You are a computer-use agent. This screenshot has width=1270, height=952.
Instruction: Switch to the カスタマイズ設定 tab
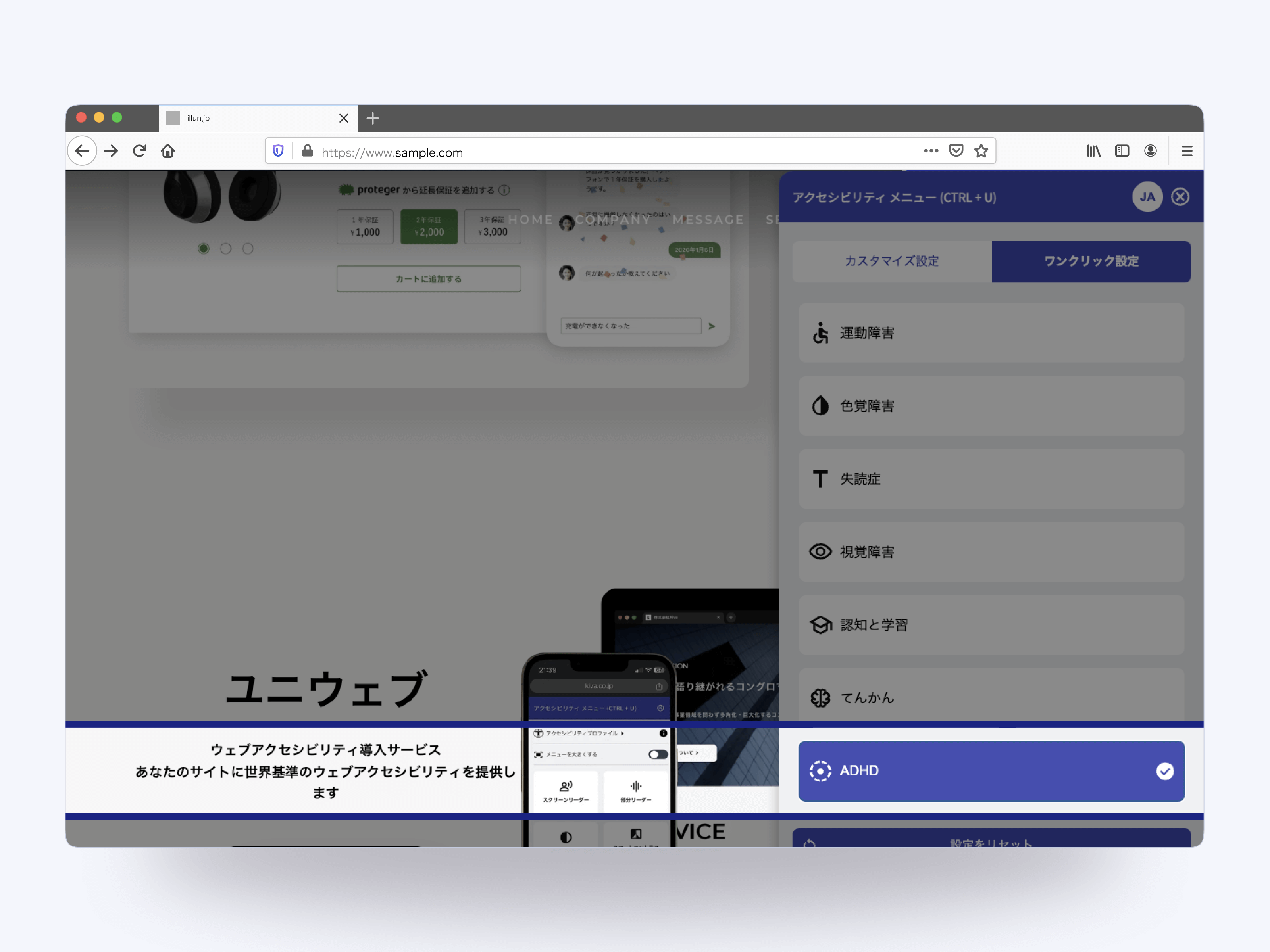pos(892,261)
